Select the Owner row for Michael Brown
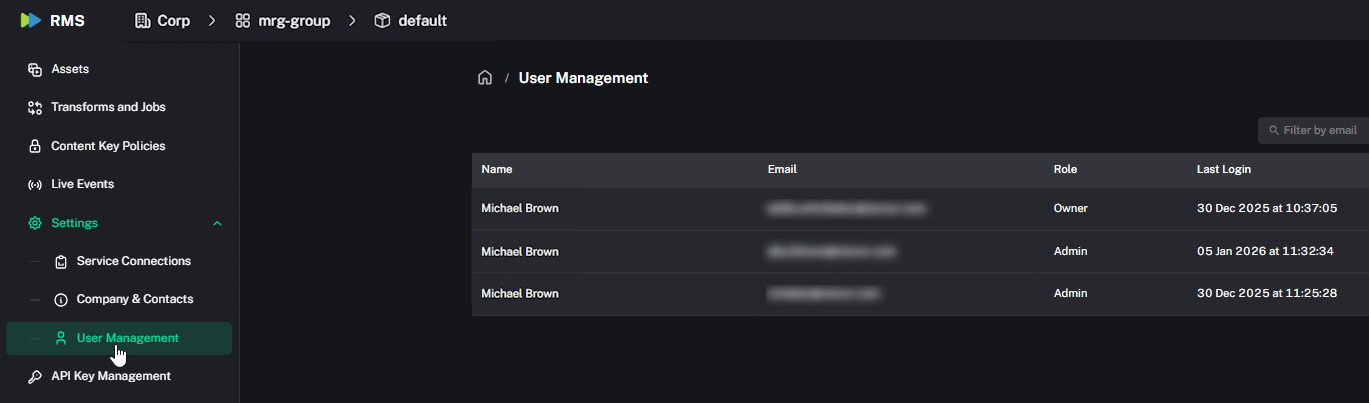The image size is (1369, 403). pos(920,209)
